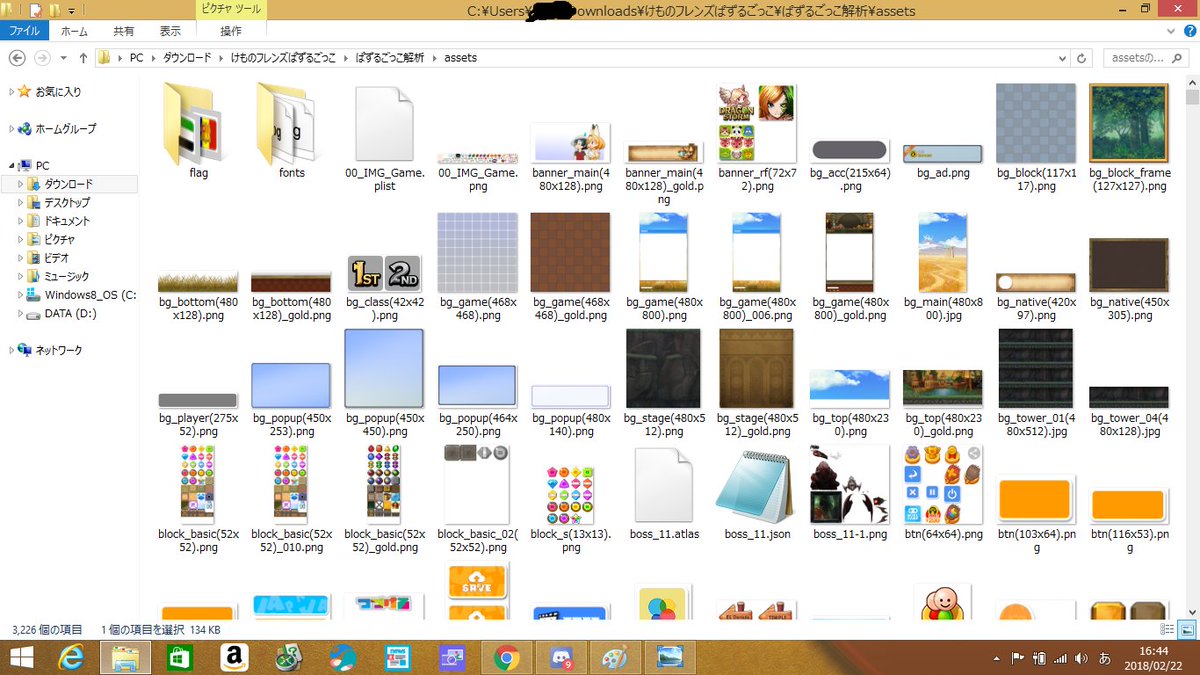Select bg_popup(450x450).png thumbnail
1200x675 pixels.
pyautogui.click(x=384, y=369)
